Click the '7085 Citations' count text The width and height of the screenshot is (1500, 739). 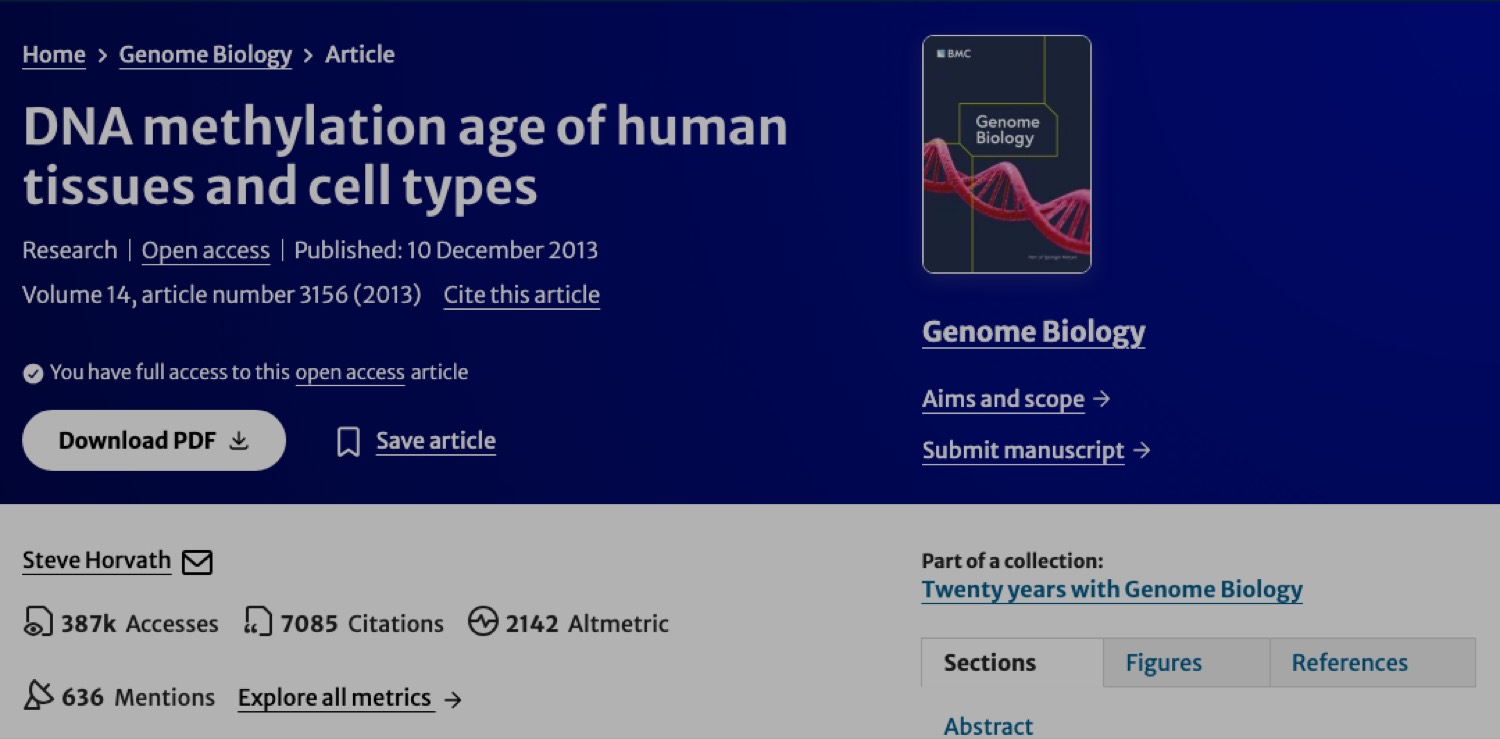[362, 624]
